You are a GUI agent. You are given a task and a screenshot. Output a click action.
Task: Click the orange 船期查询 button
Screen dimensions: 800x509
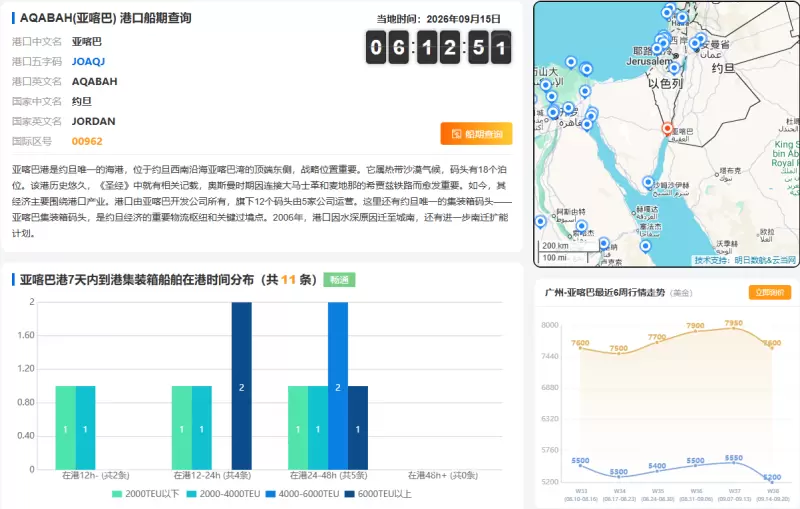coord(477,134)
